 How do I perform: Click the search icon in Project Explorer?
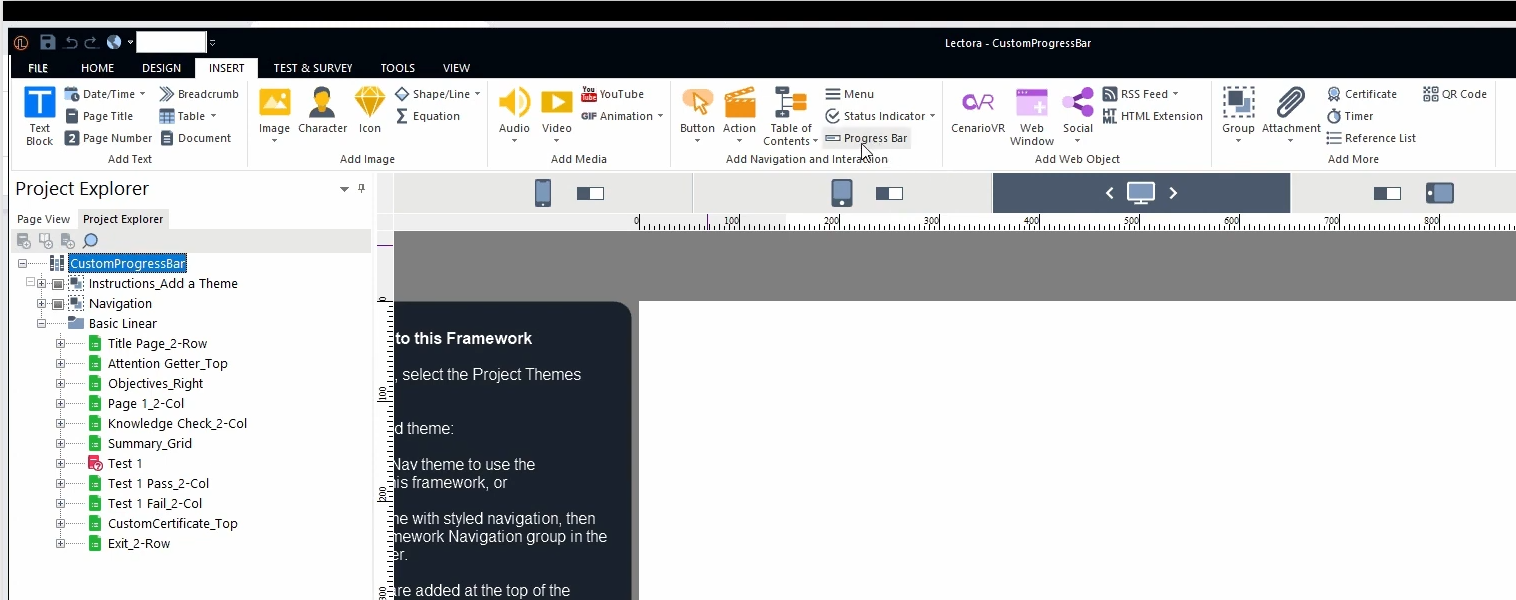coord(90,241)
